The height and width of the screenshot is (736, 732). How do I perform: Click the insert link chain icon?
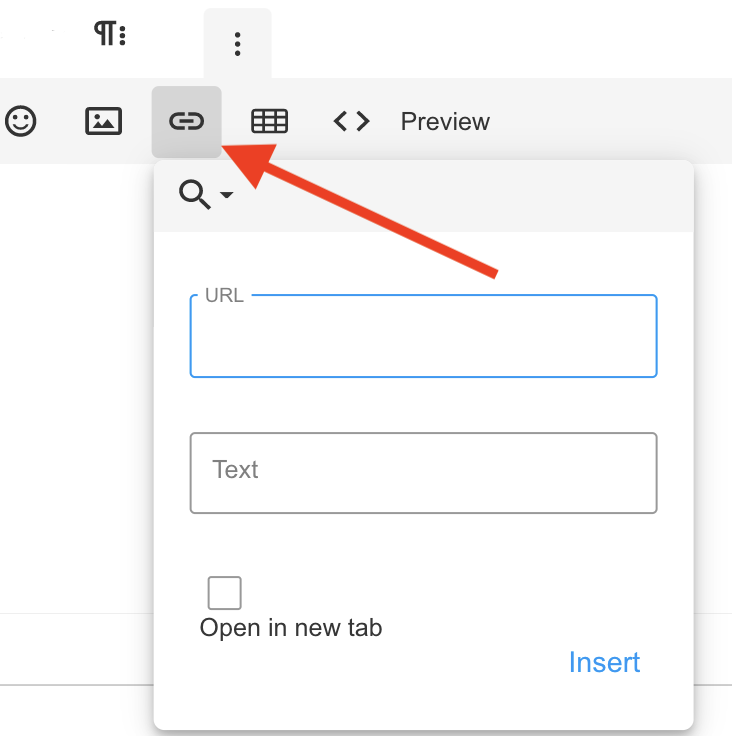tap(186, 122)
